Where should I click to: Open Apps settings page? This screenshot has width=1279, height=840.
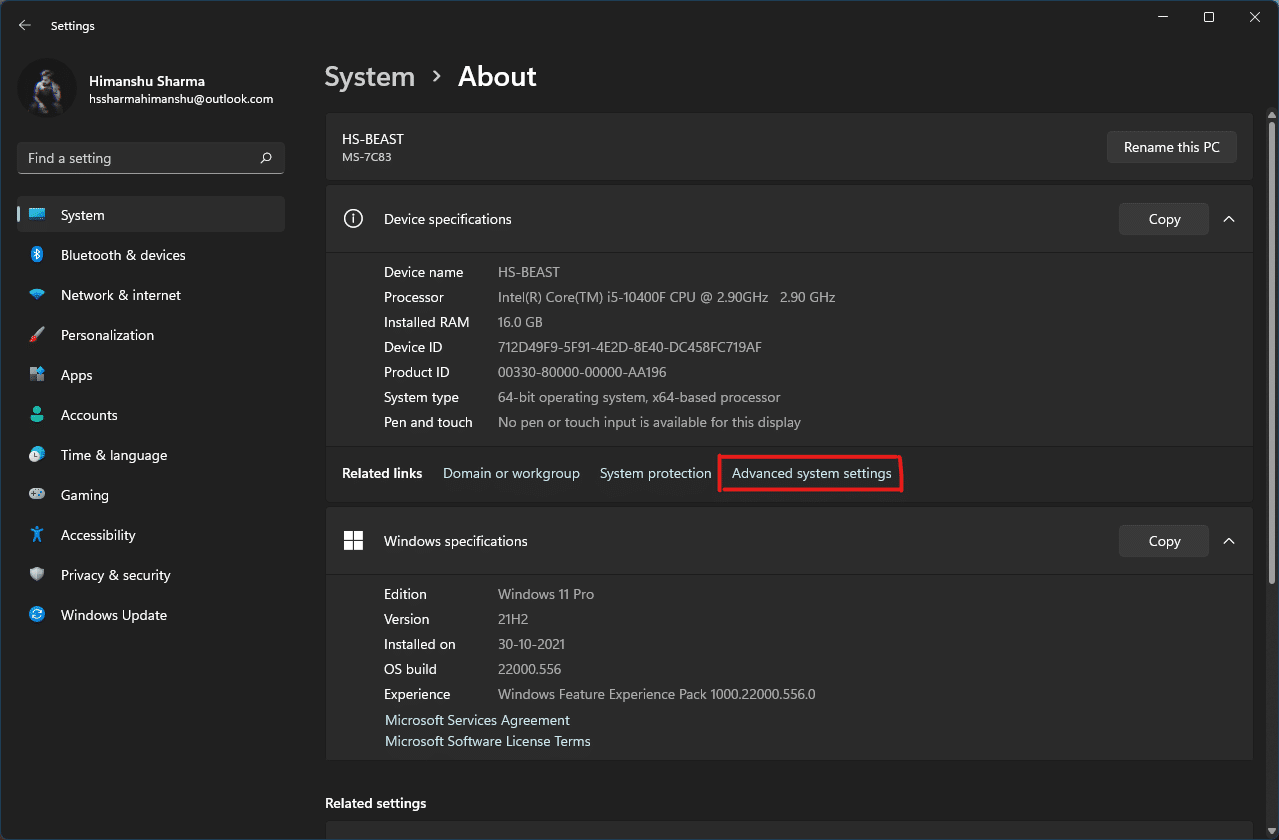coord(151,375)
